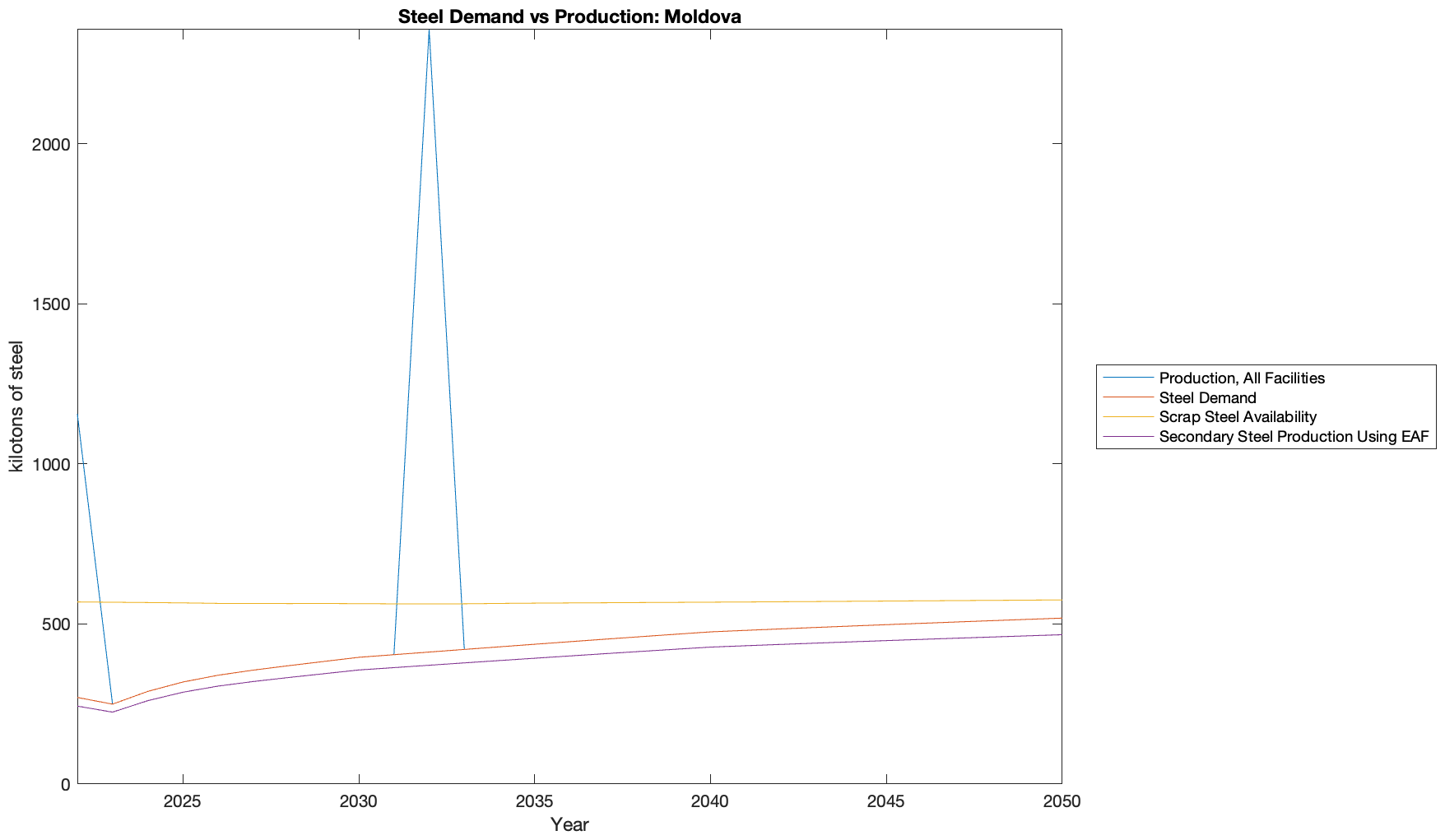The width and height of the screenshot is (1445, 840).
Task: Click the 2025 tick label on x-axis
Action: click(183, 802)
